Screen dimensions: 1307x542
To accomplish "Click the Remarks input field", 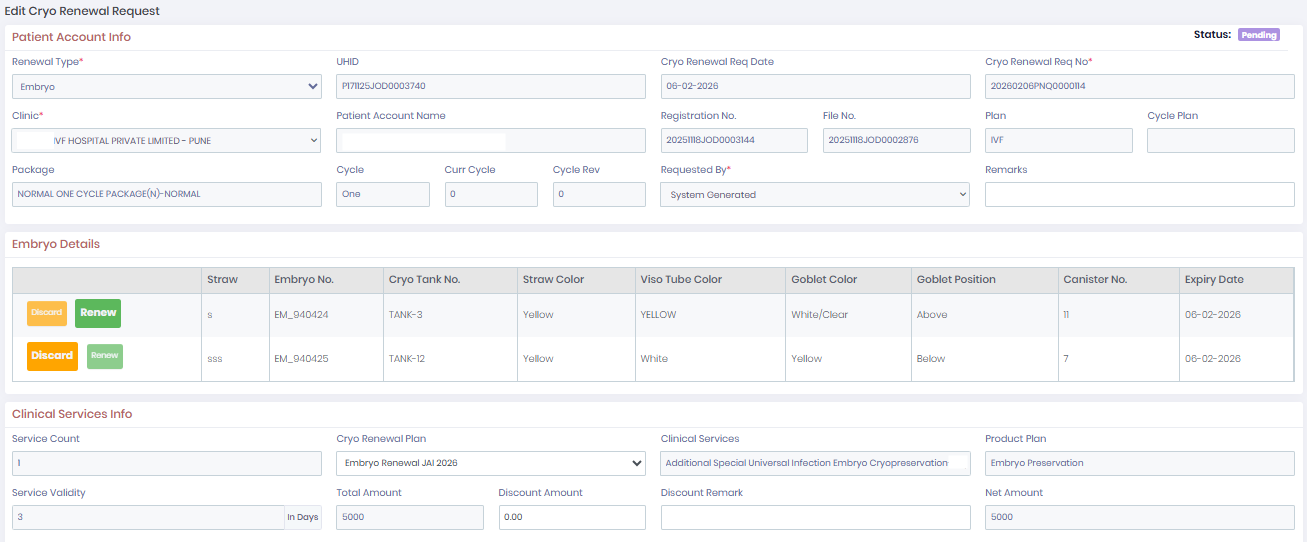I will (x=1139, y=195).
